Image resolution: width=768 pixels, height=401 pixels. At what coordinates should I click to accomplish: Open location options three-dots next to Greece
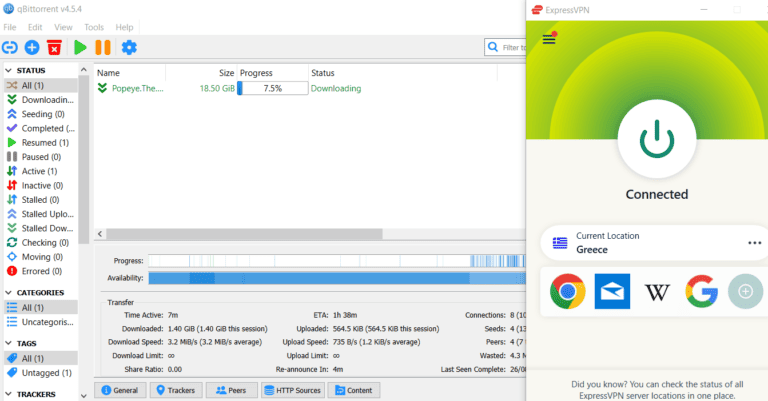point(754,243)
